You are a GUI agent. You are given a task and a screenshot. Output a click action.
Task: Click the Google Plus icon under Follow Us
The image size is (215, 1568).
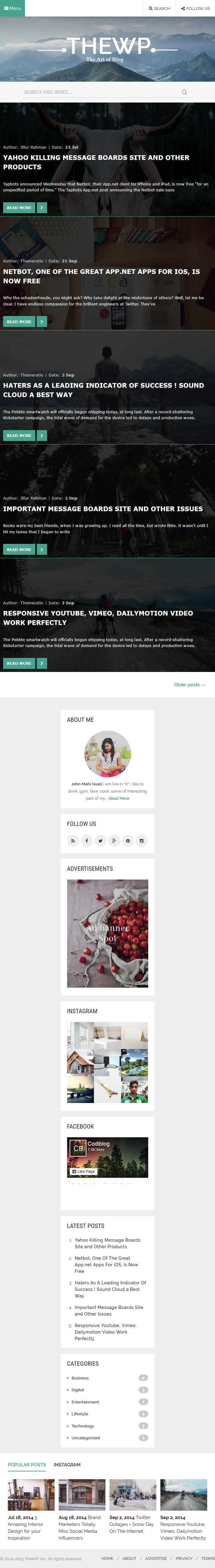[114, 841]
